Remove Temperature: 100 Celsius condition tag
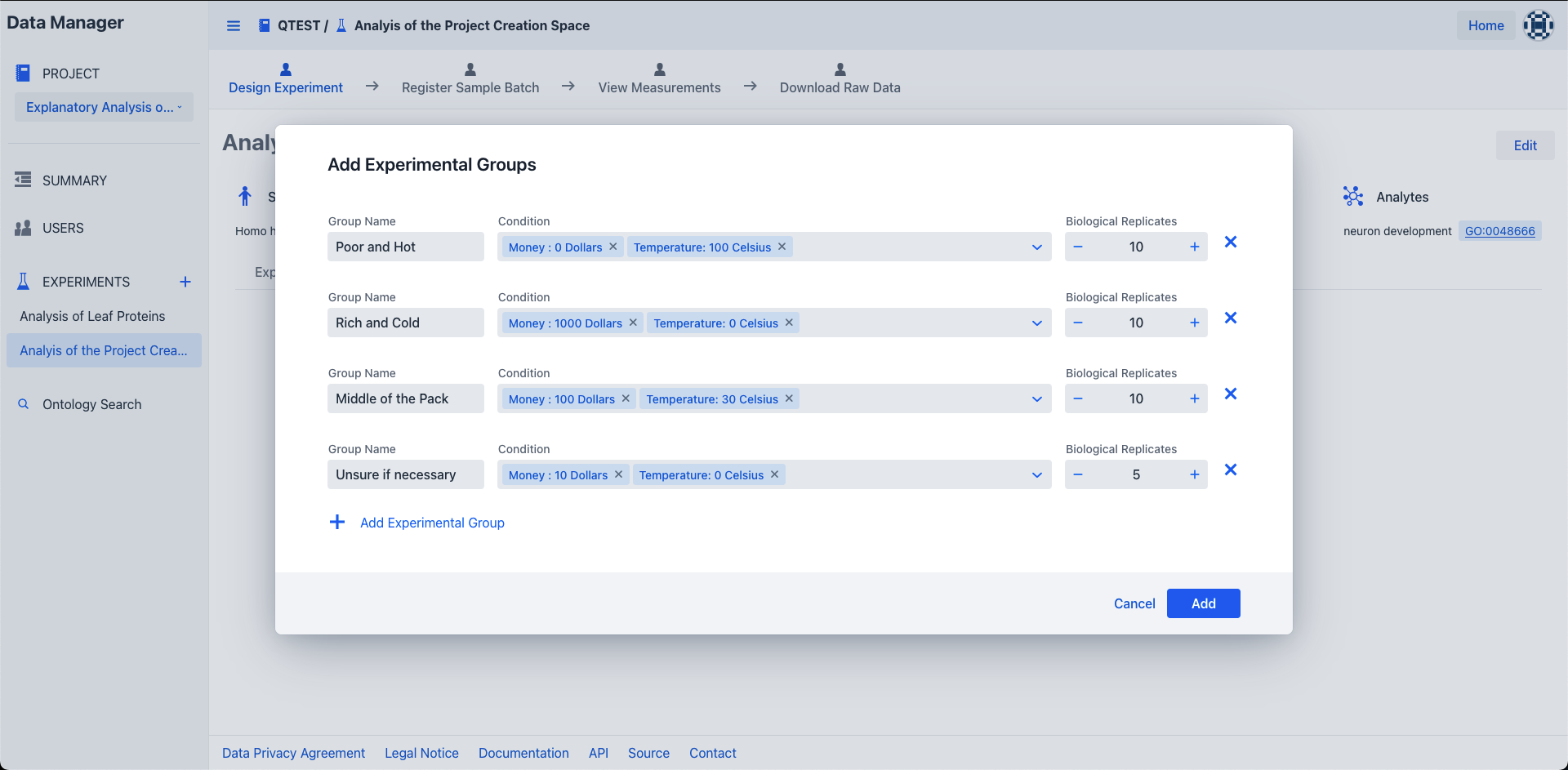The width and height of the screenshot is (1568, 770). [x=782, y=247]
